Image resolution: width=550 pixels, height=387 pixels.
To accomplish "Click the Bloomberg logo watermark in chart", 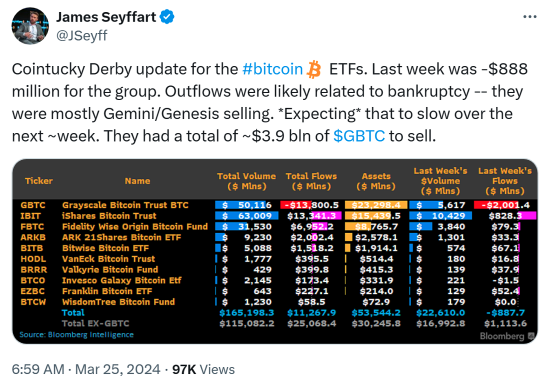I will point(507,336).
